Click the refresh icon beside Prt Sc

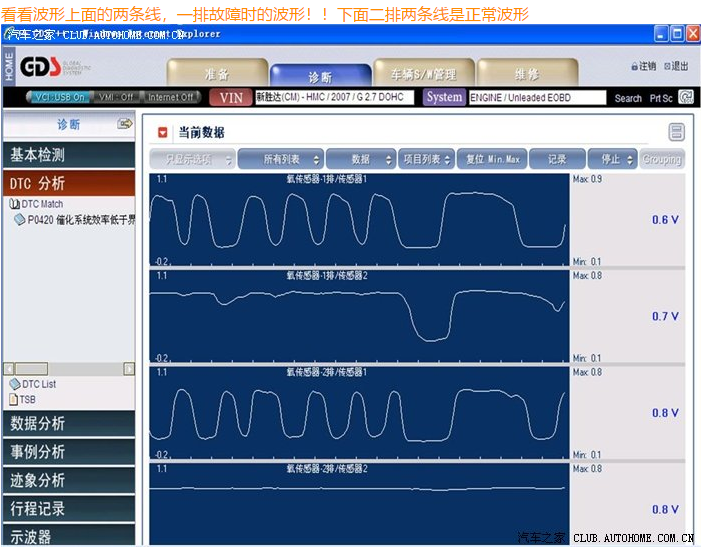686,97
